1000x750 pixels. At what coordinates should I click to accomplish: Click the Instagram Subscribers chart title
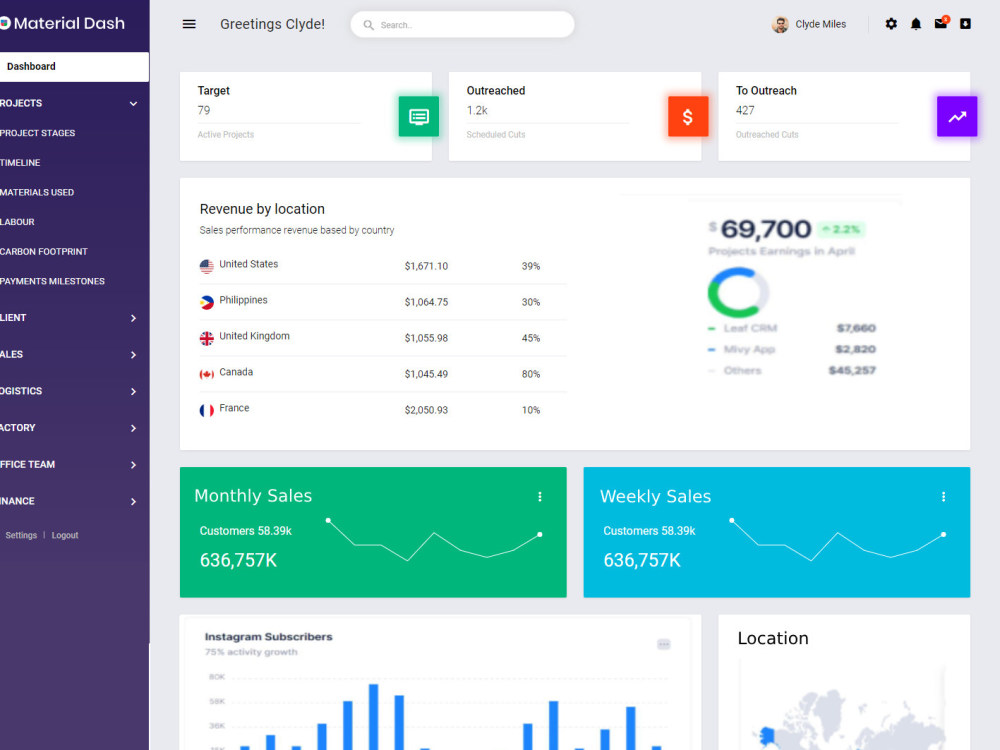[268, 636]
